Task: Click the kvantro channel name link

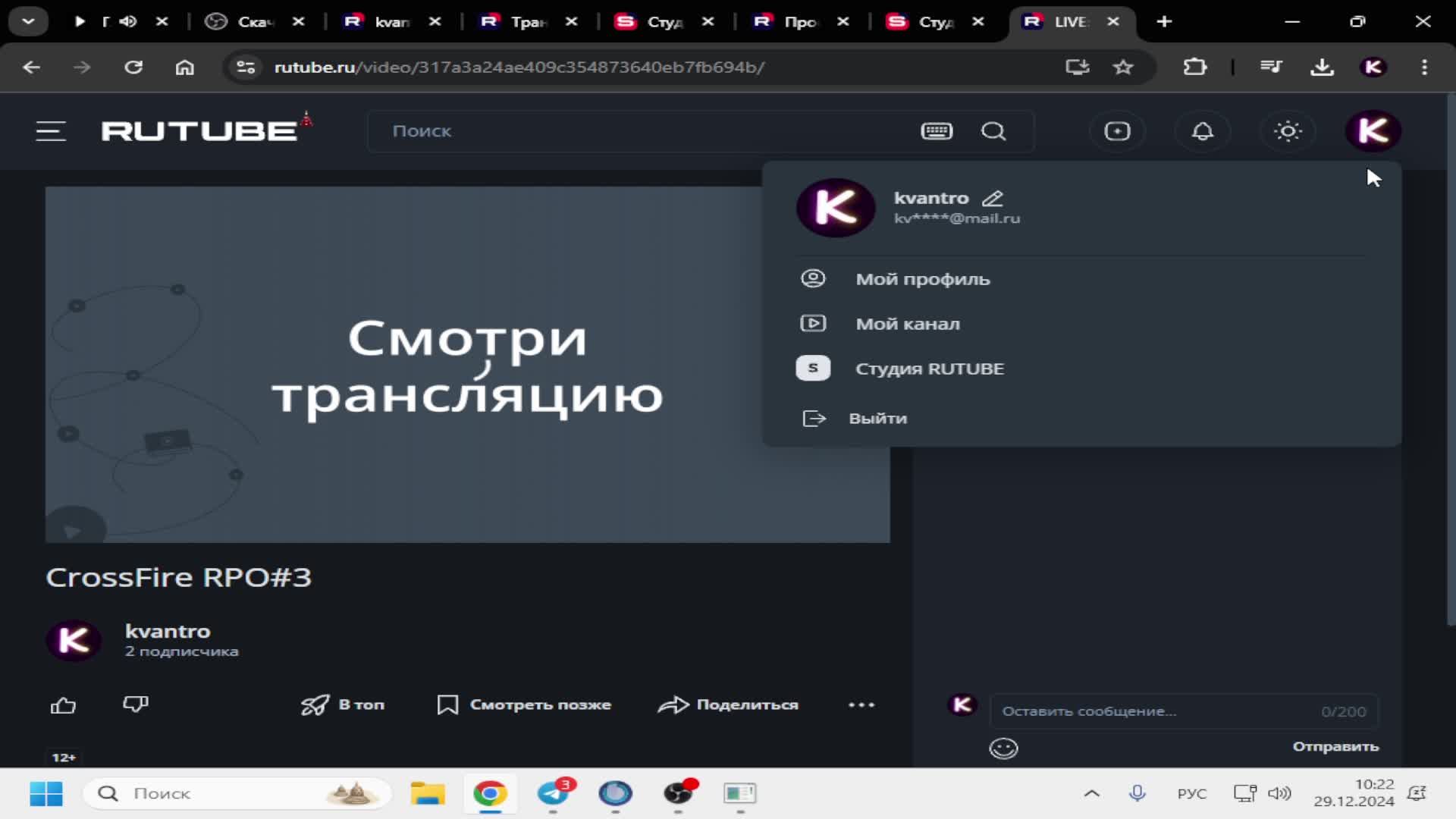Action: (x=168, y=632)
